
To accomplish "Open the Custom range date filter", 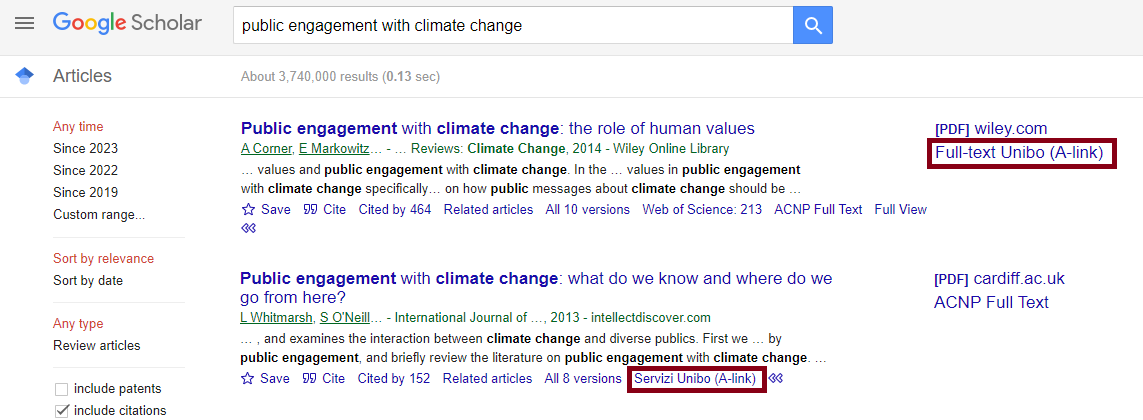I will pos(99,214).
